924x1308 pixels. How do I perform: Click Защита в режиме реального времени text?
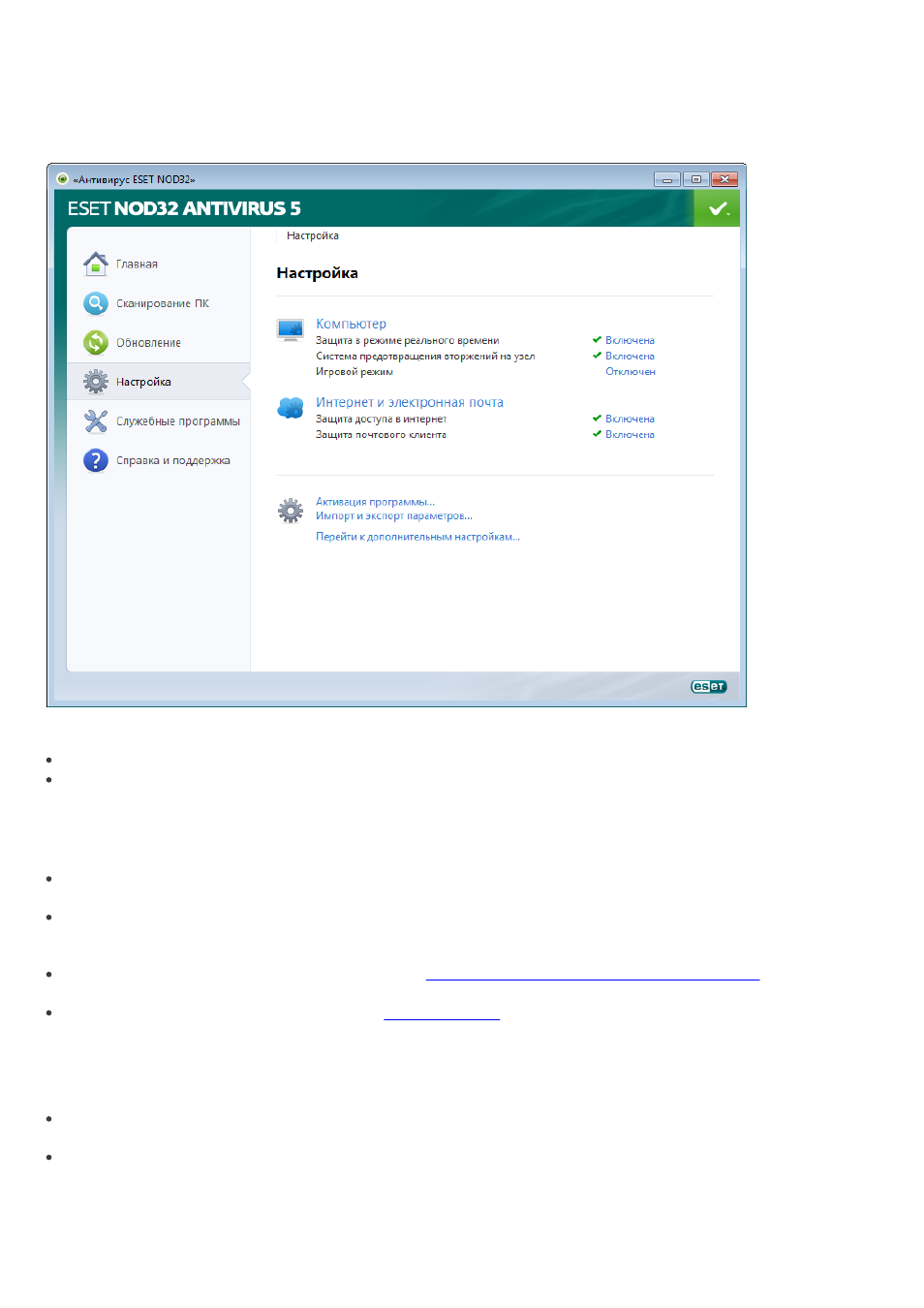[x=407, y=340]
